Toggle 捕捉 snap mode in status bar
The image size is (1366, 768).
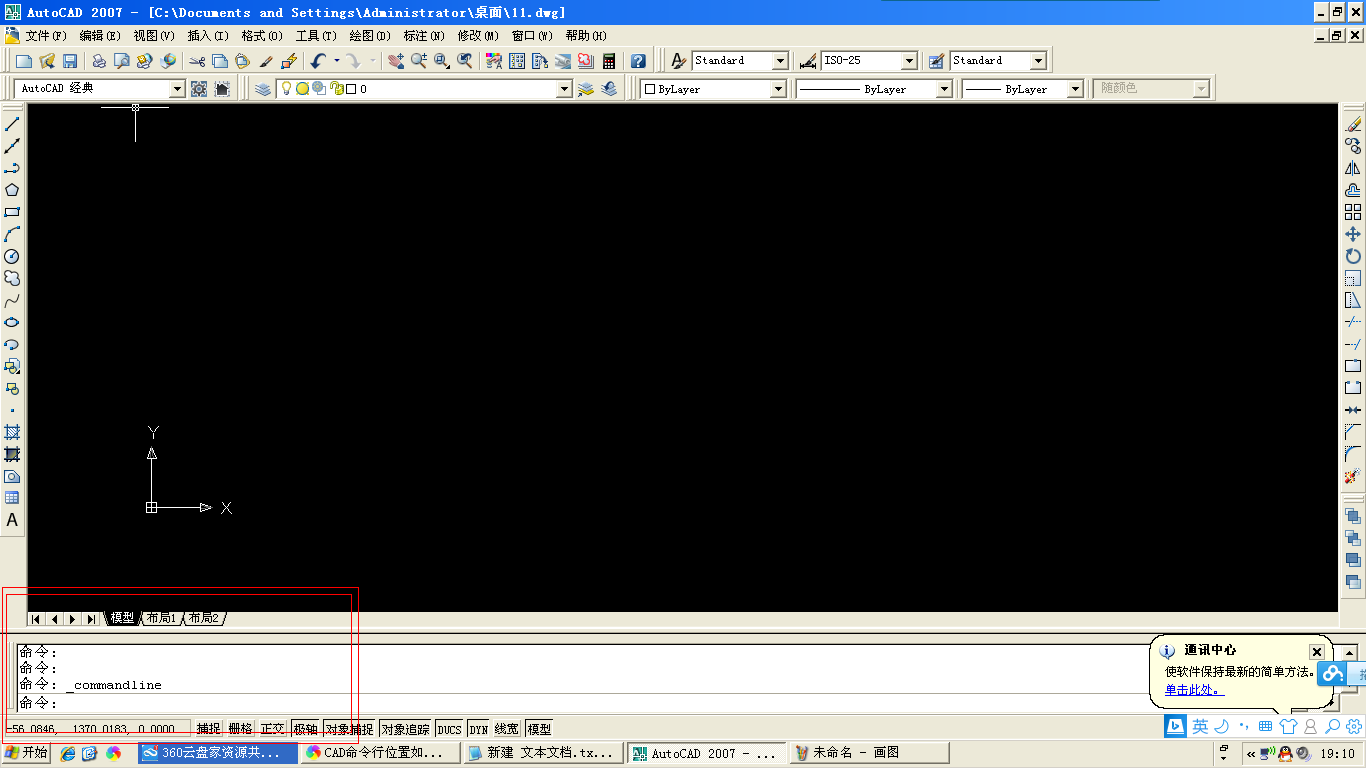[x=208, y=729]
